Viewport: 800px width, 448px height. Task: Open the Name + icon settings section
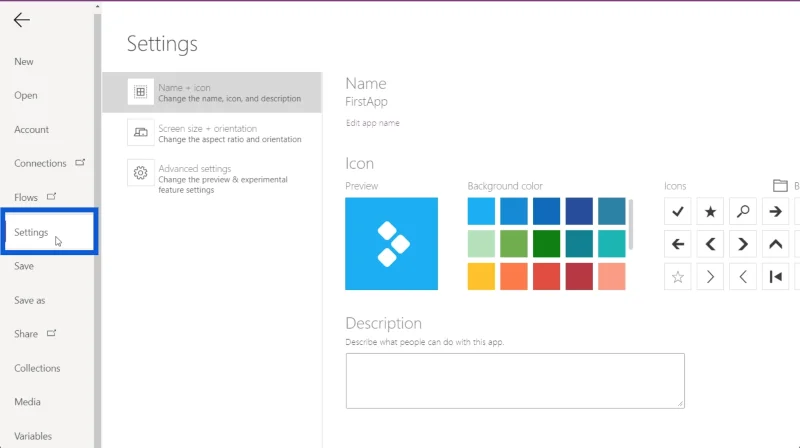tap(212, 92)
